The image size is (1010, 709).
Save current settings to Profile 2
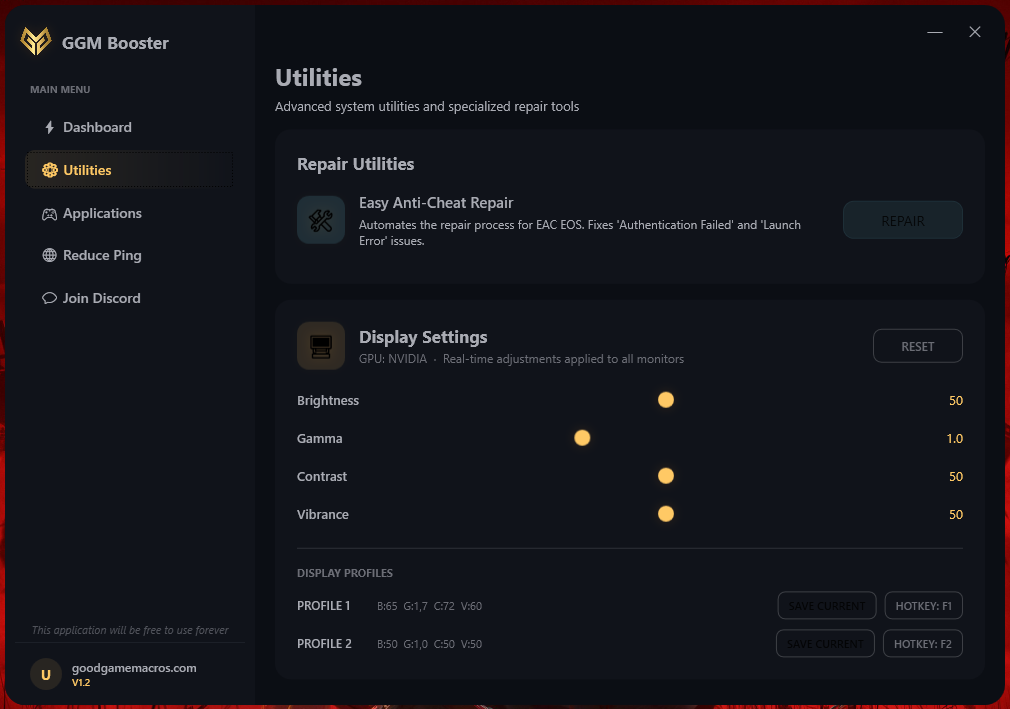tap(824, 643)
